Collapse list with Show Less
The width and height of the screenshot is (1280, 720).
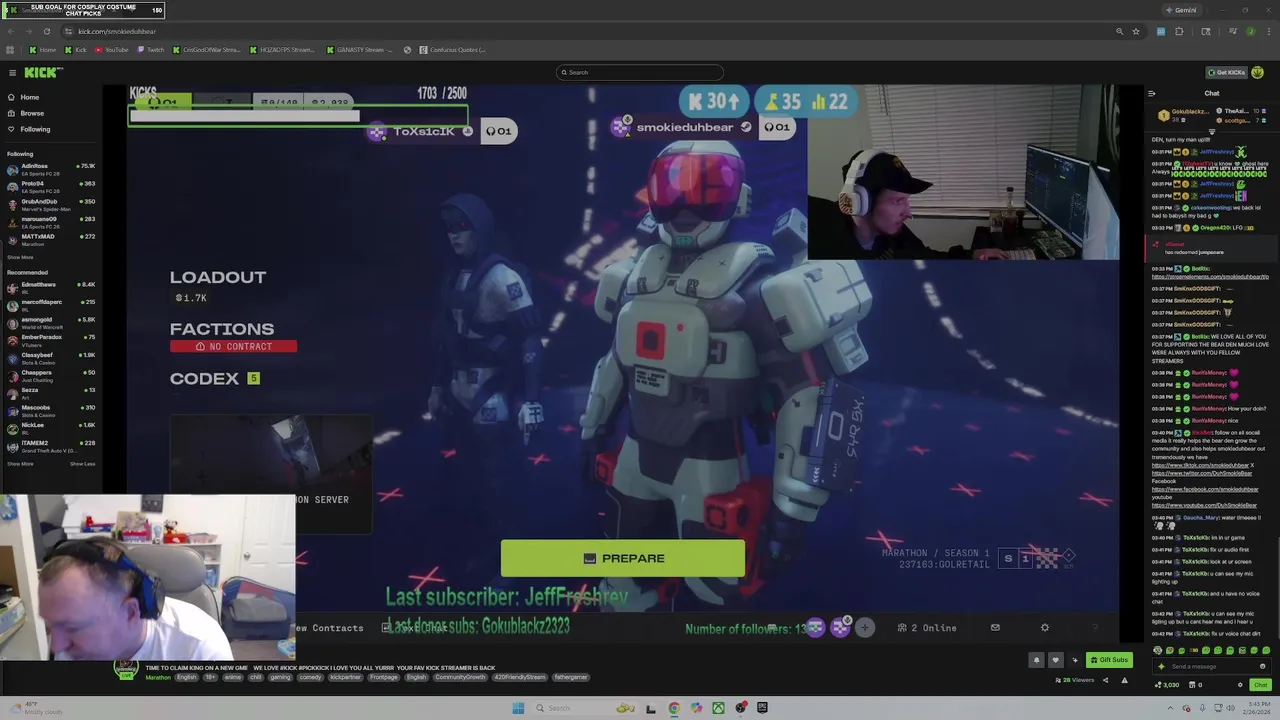pos(82,463)
